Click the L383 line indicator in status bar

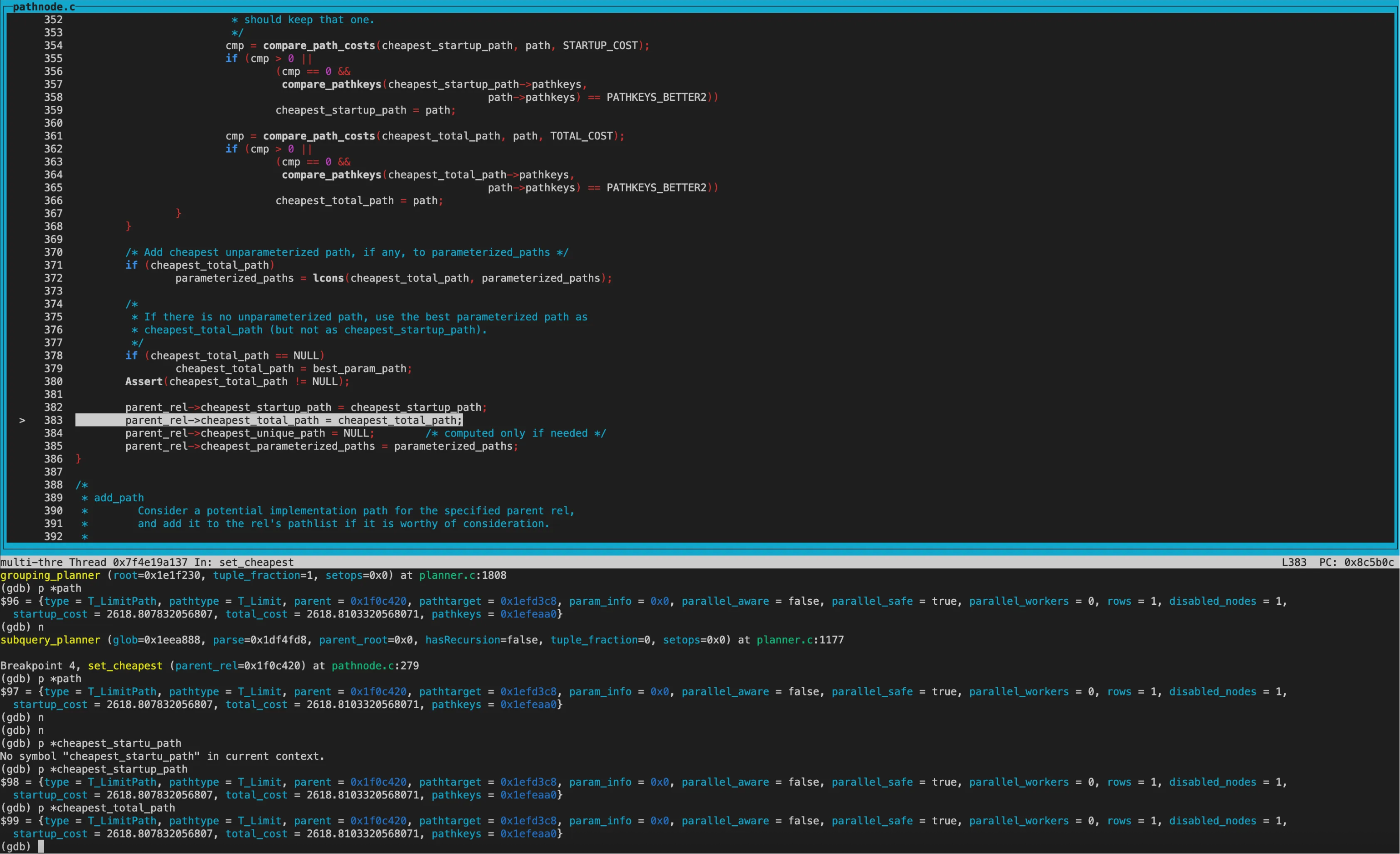(1294, 562)
